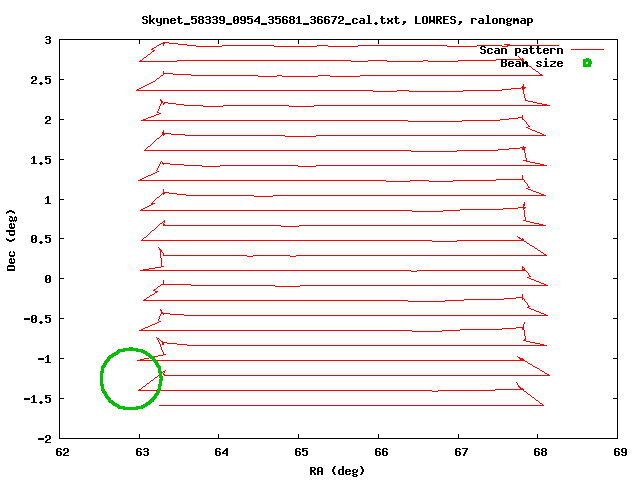Click the x-axis tick label 68
The height and width of the screenshot is (480, 640).
pyautogui.click(x=540, y=452)
